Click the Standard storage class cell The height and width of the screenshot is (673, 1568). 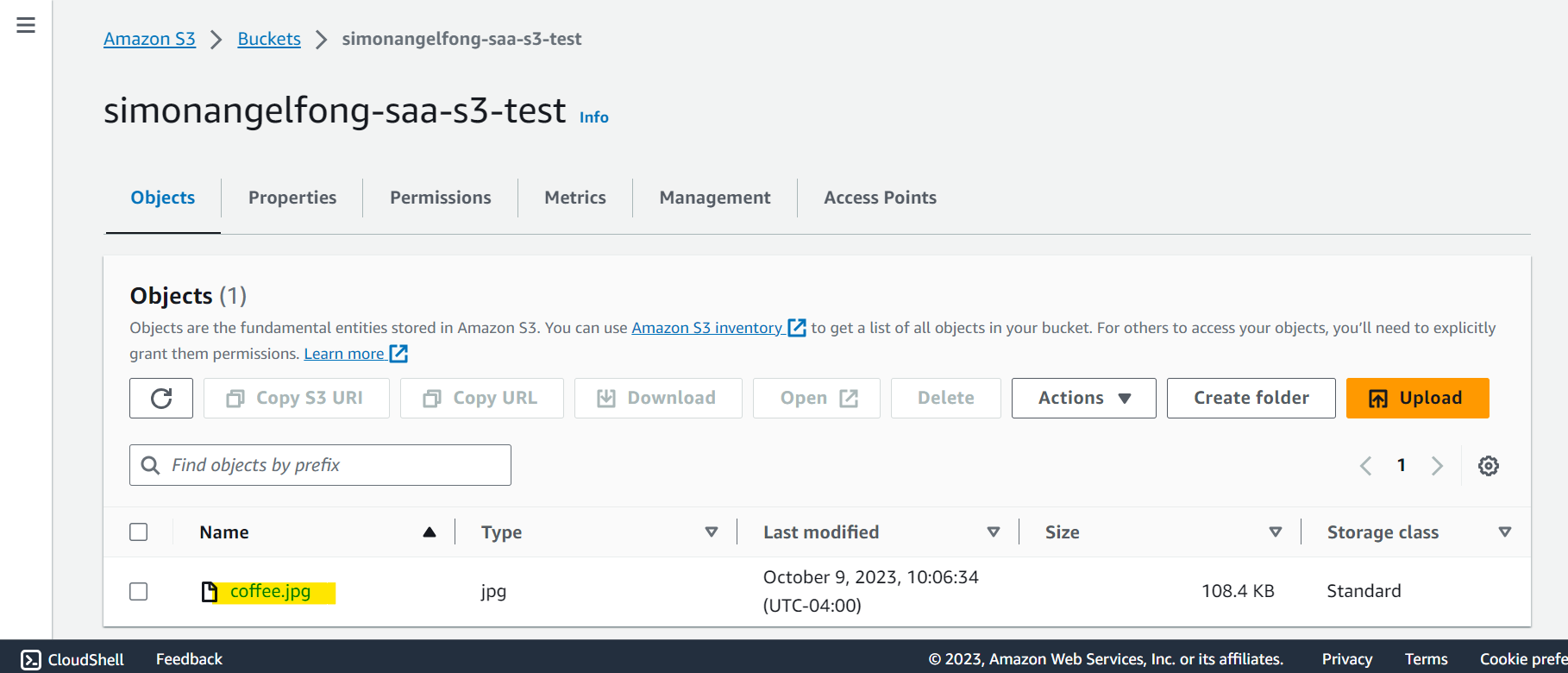pos(1364,591)
